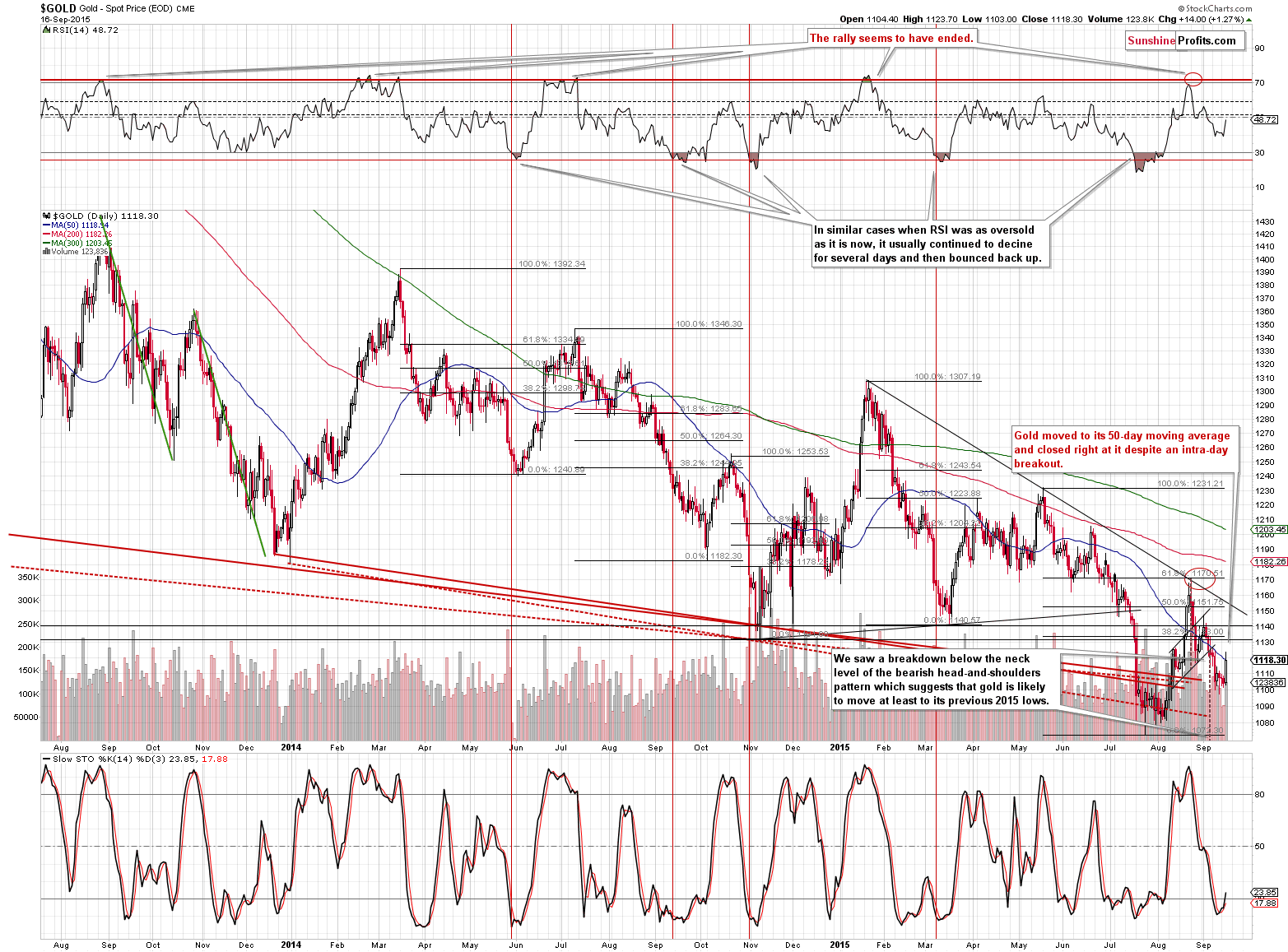Click the 'Gold - Spot Price (EOD)' subtitle
This screenshot has width=1288, height=952.
(126, 9)
